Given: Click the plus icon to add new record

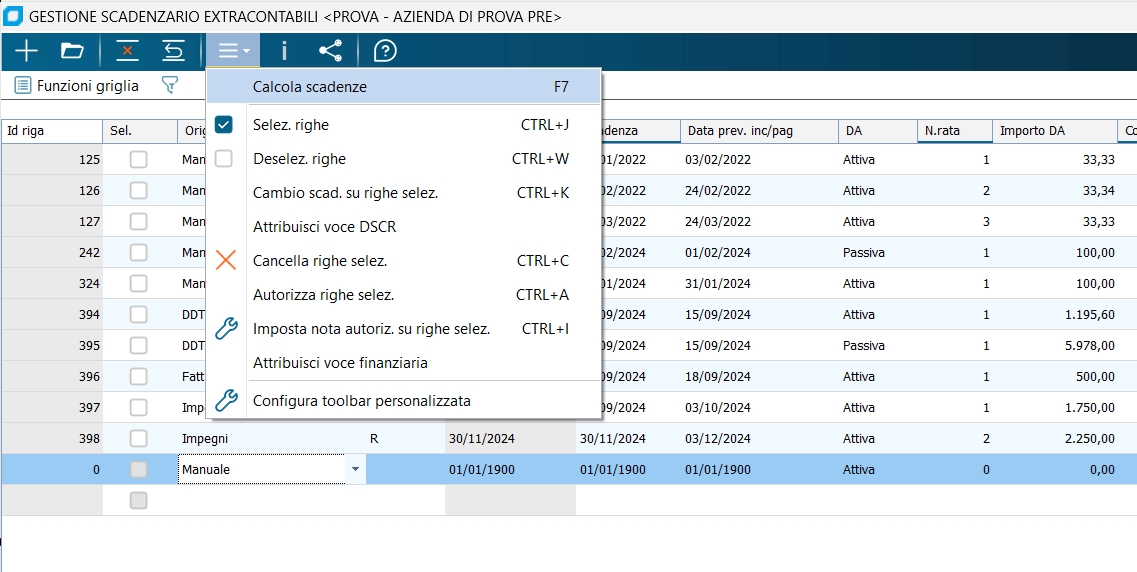Looking at the screenshot, I should click(x=26, y=51).
